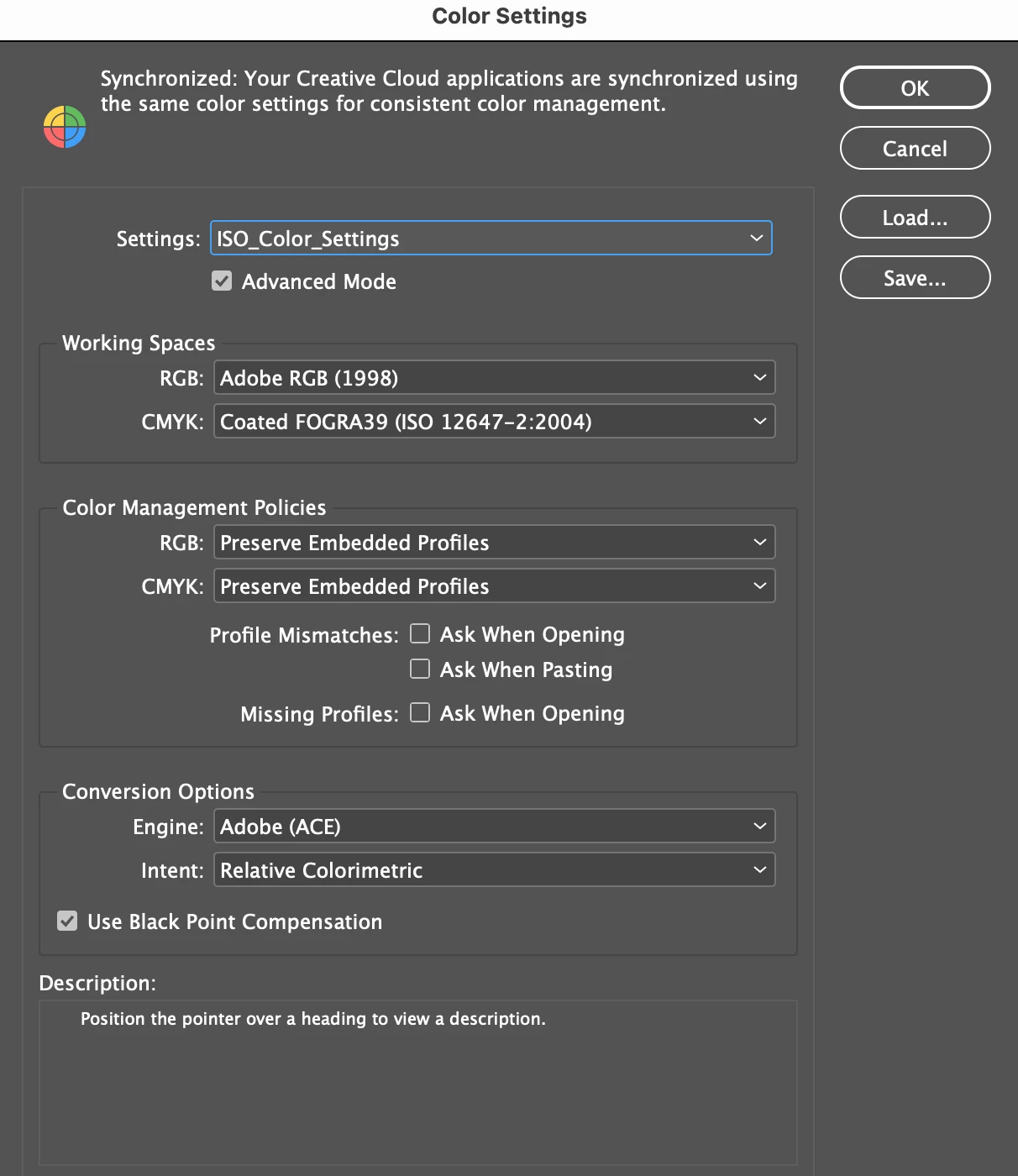The image size is (1018, 1176).
Task: Click the Working Spaces heading
Action: (x=139, y=343)
